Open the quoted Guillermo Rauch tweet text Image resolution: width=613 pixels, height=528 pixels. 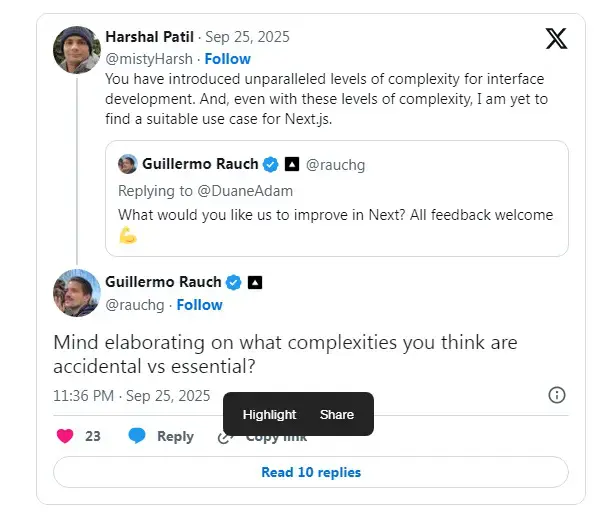tap(335, 214)
